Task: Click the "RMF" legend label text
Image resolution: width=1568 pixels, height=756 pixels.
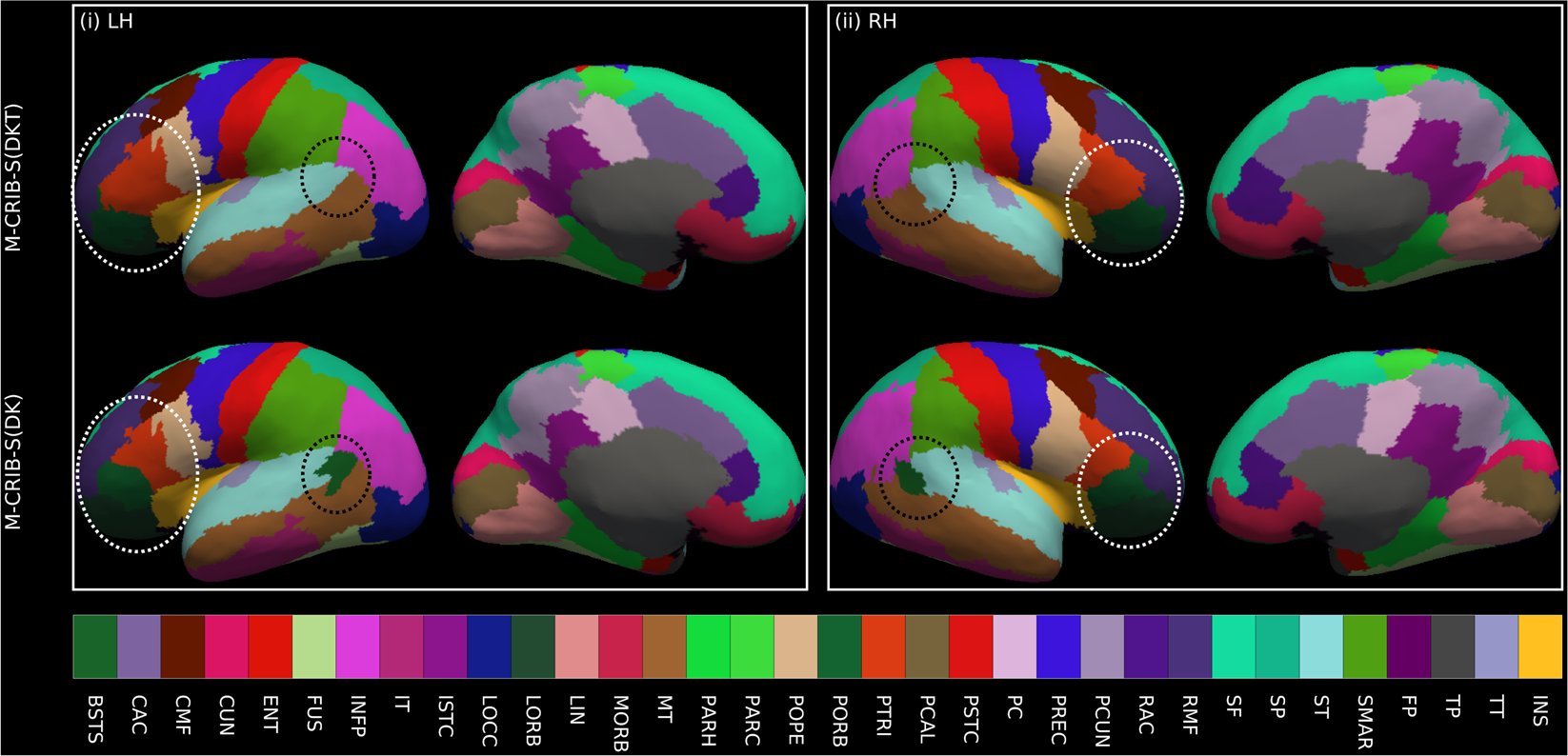Action: [x=1191, y=715]
